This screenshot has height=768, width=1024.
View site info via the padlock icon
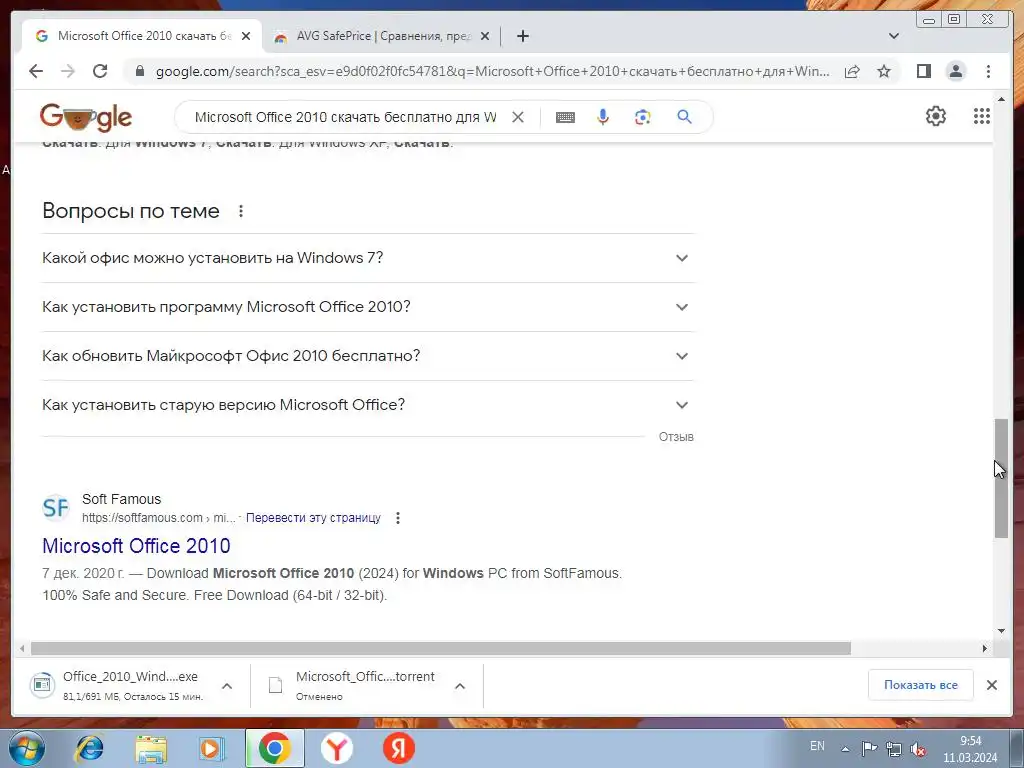click(139, 71)
